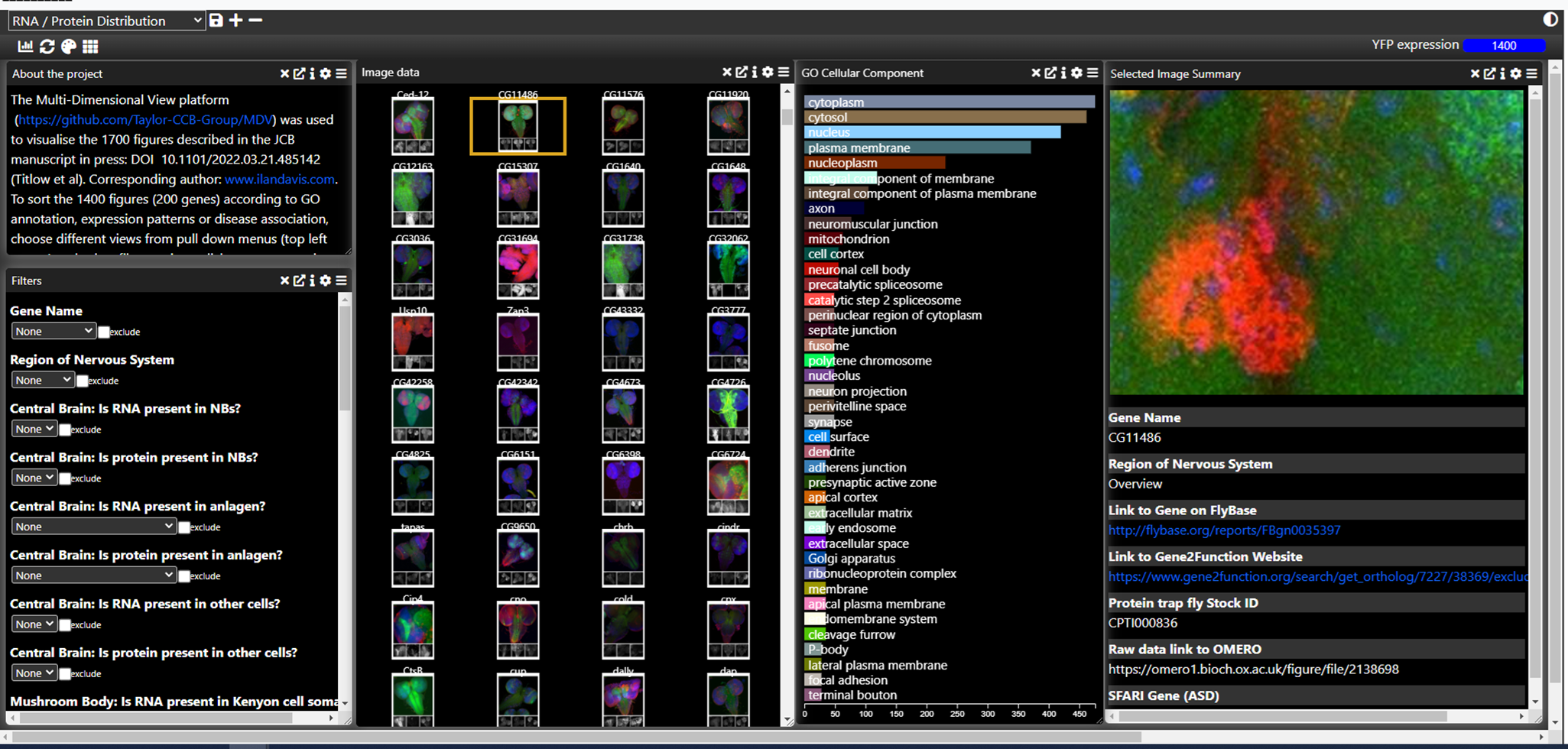Toggle the light/dark theme icon
Screen dimensions: 1568x749
coord(1550,19)
